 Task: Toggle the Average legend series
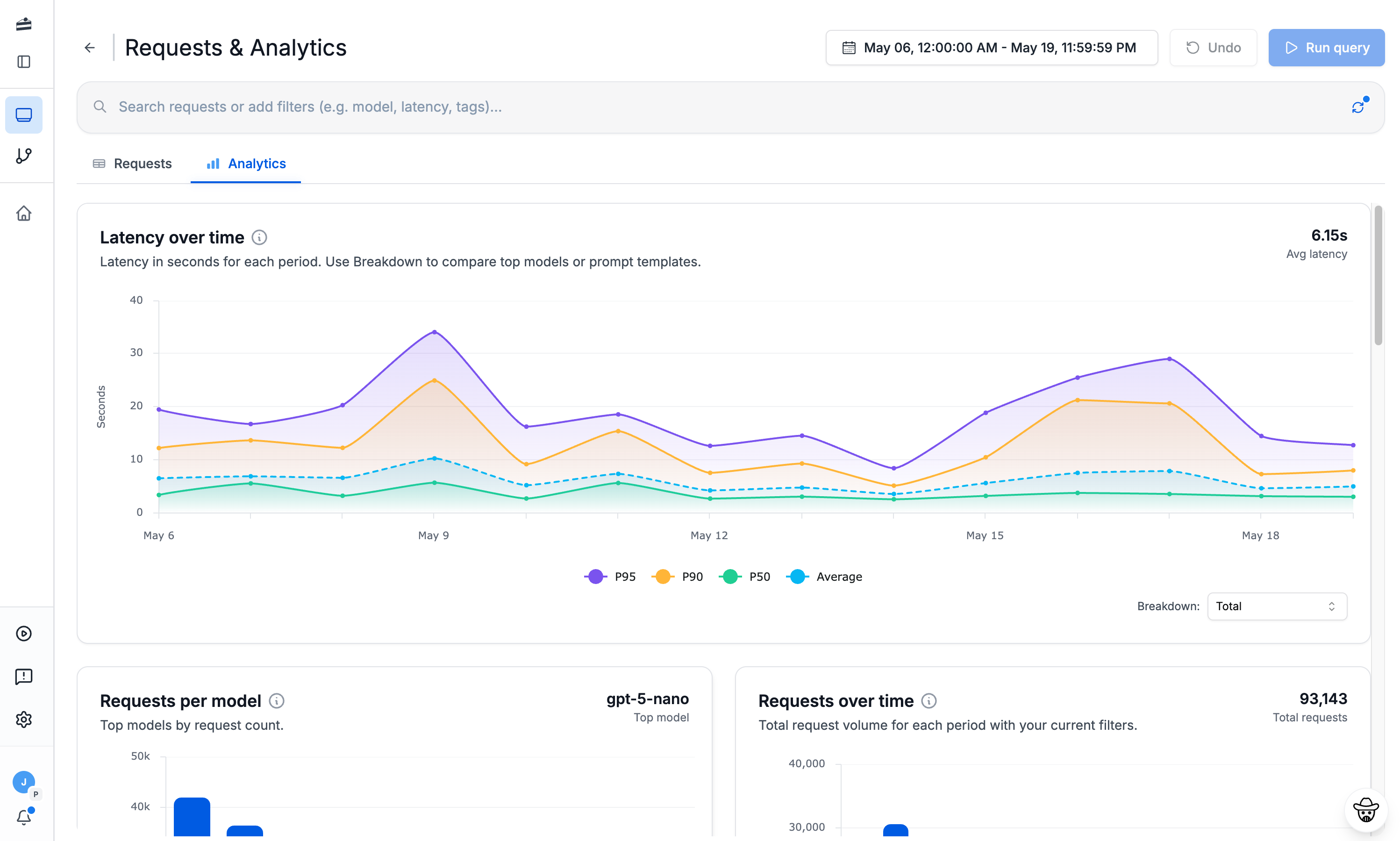[824, 577]
